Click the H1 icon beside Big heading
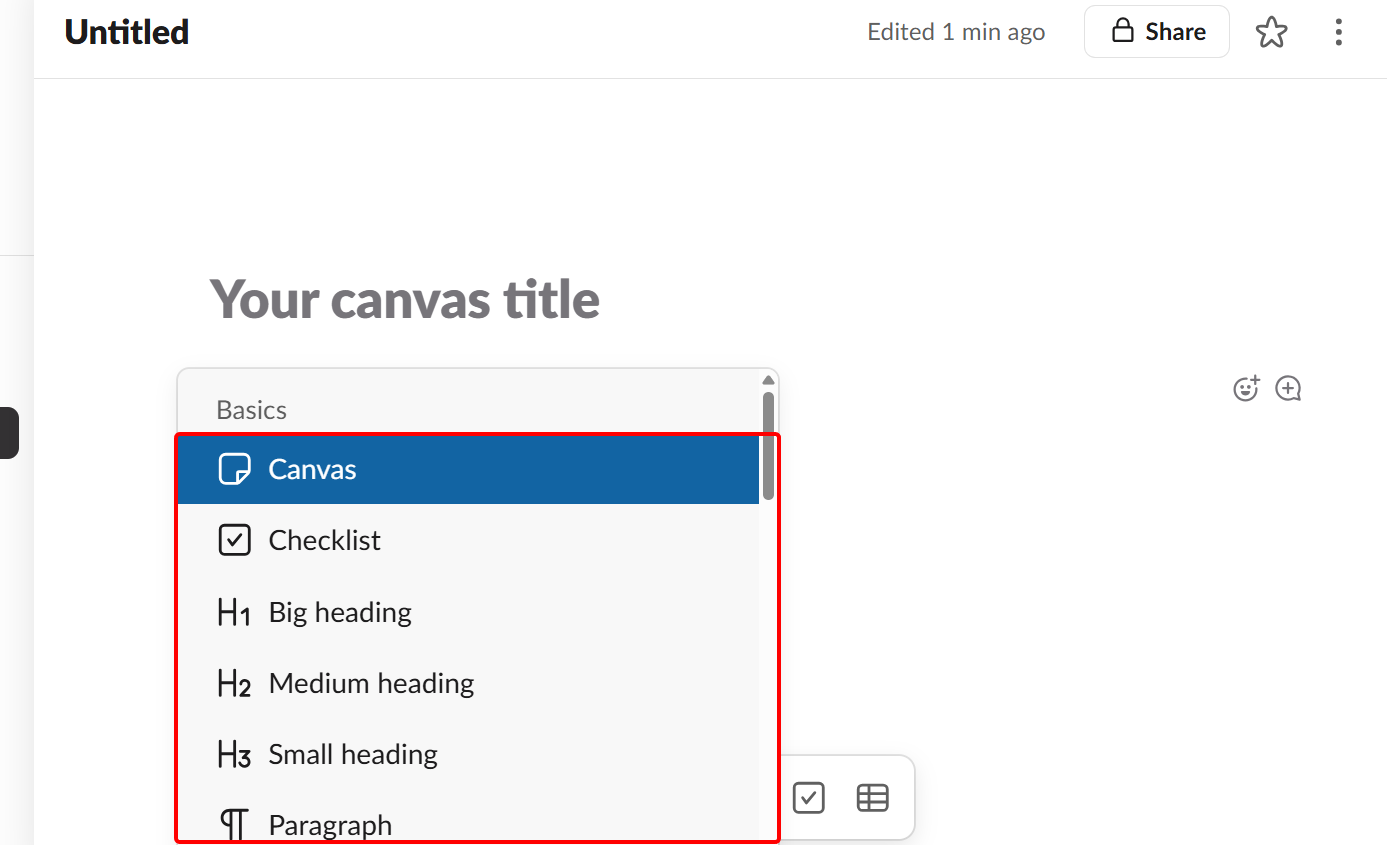The height and width of the screenshot is (845, 1387). coord(233,611)
